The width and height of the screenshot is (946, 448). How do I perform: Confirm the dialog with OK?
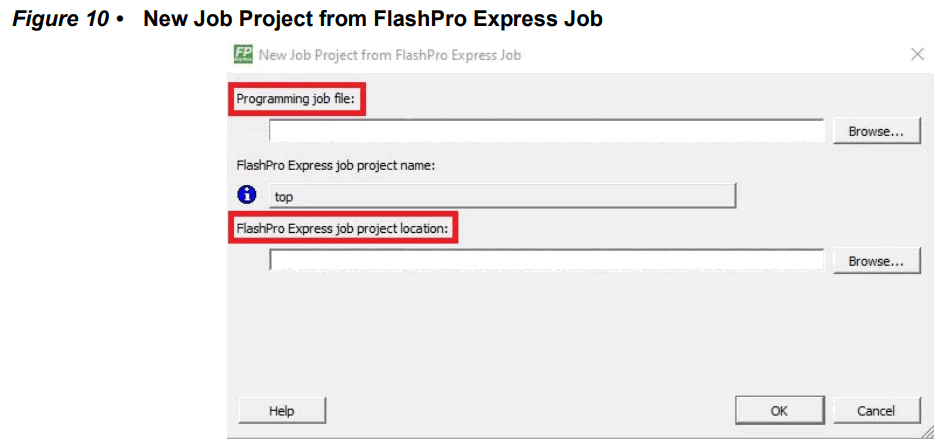click(x=779, y=410)
